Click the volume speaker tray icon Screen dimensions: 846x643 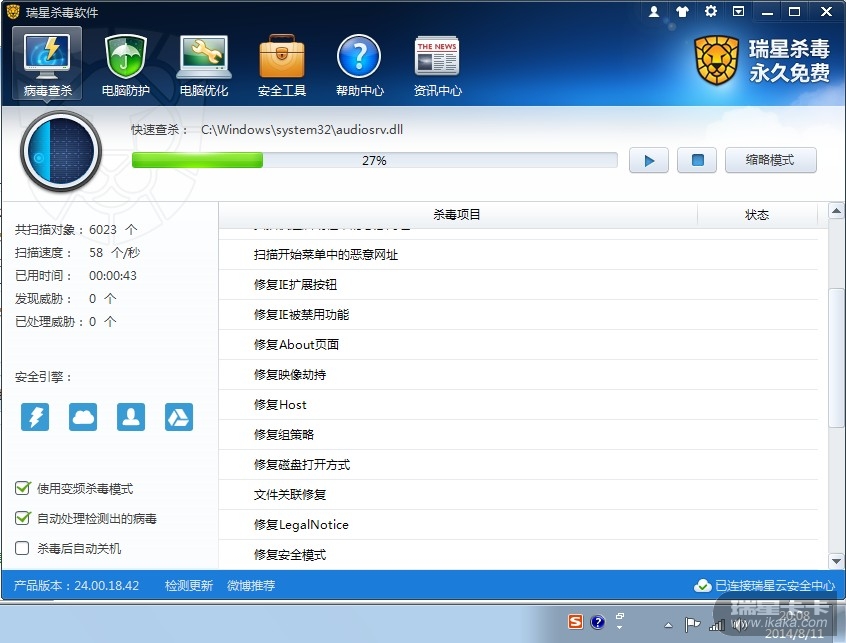[x=740, y=625]
